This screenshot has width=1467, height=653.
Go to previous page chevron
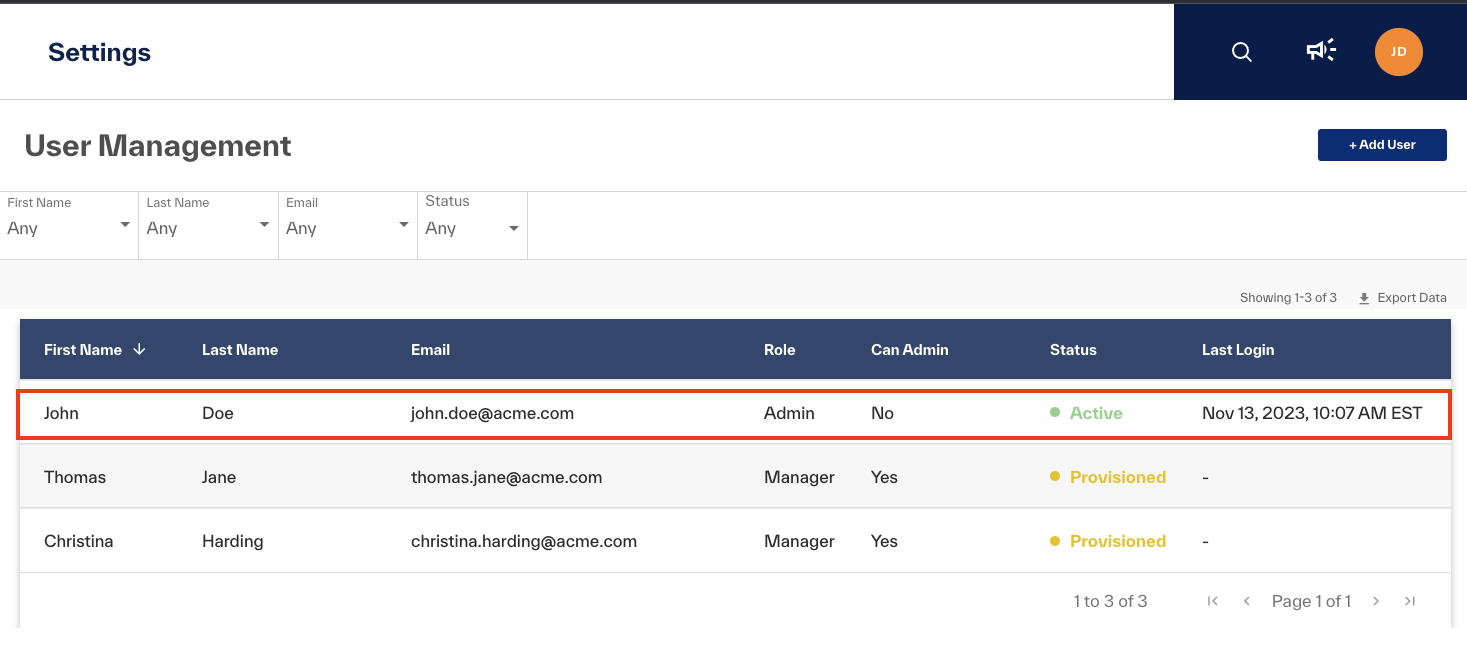point(1247,601)
